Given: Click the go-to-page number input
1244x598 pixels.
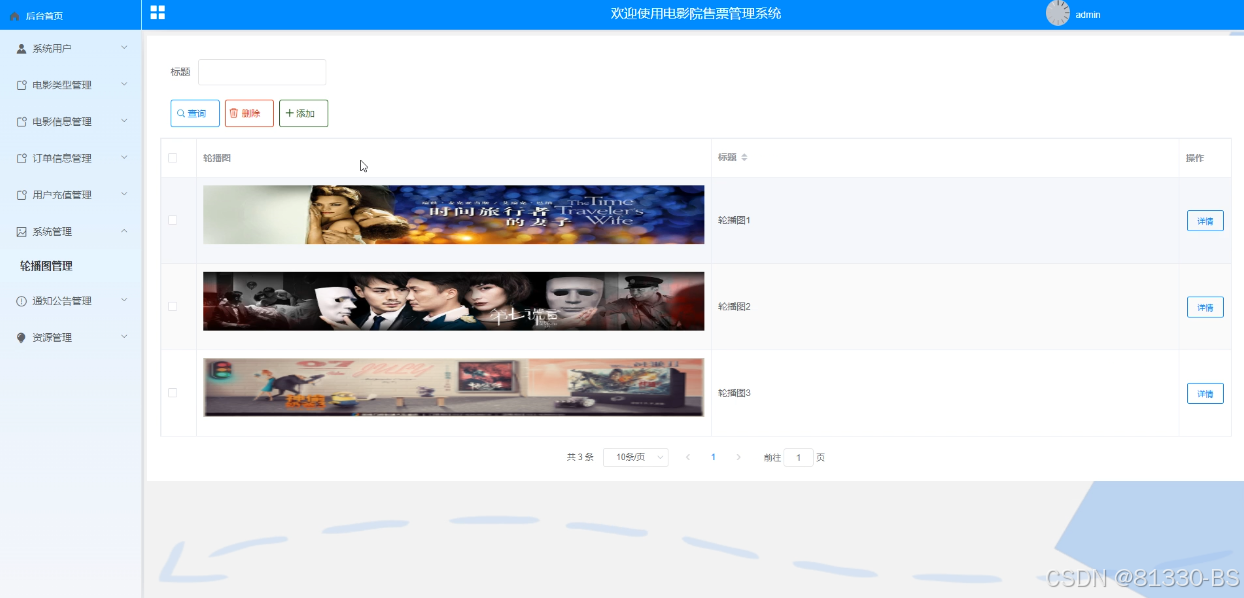Looking at the screenshot, I should (x=798, y=457).
